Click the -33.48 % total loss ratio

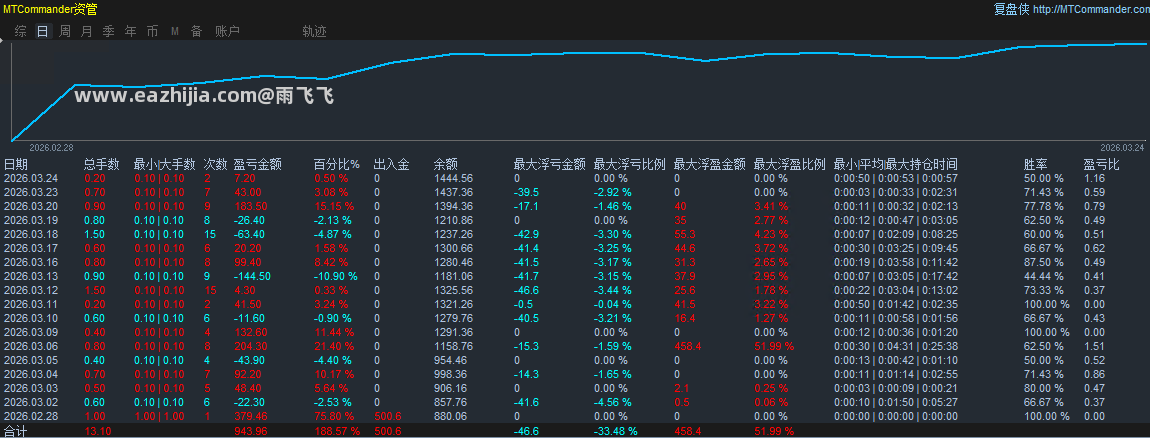[616, 431]
